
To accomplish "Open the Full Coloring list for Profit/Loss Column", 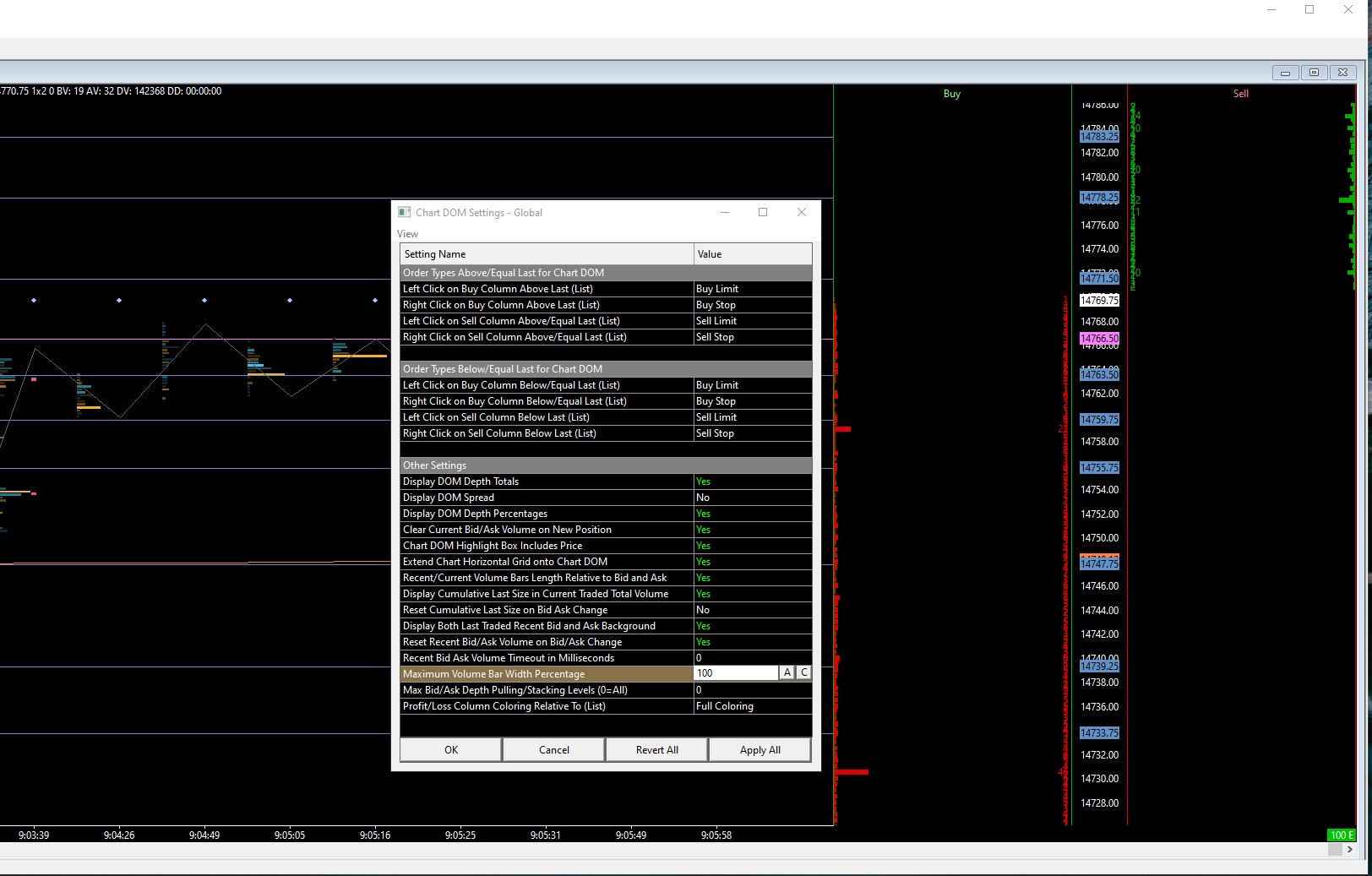I will pos(753,706).
